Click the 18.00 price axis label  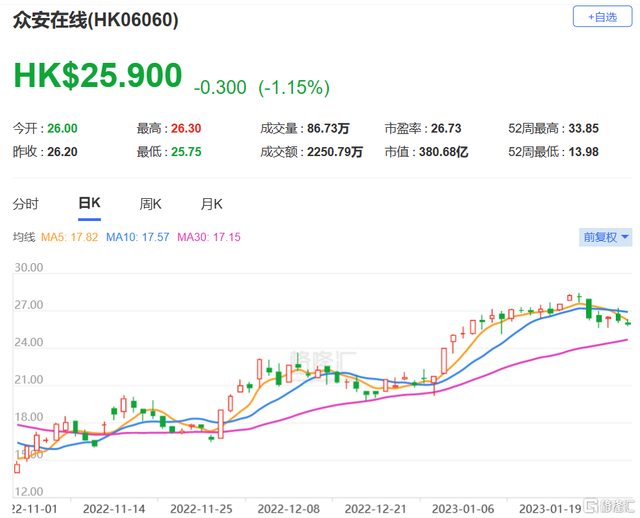29,417
